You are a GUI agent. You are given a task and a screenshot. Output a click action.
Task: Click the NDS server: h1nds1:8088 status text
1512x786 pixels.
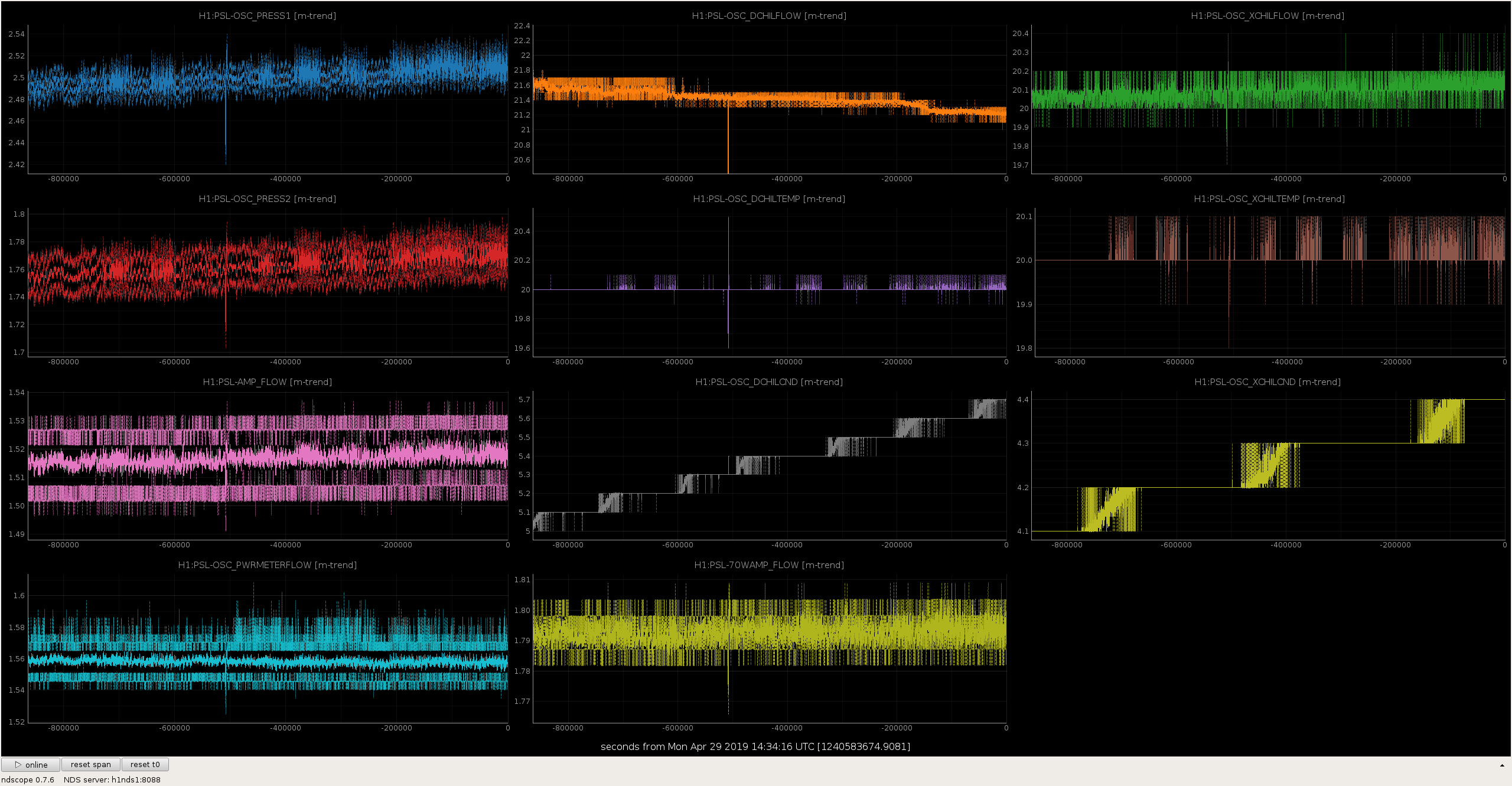coord(112,780)
